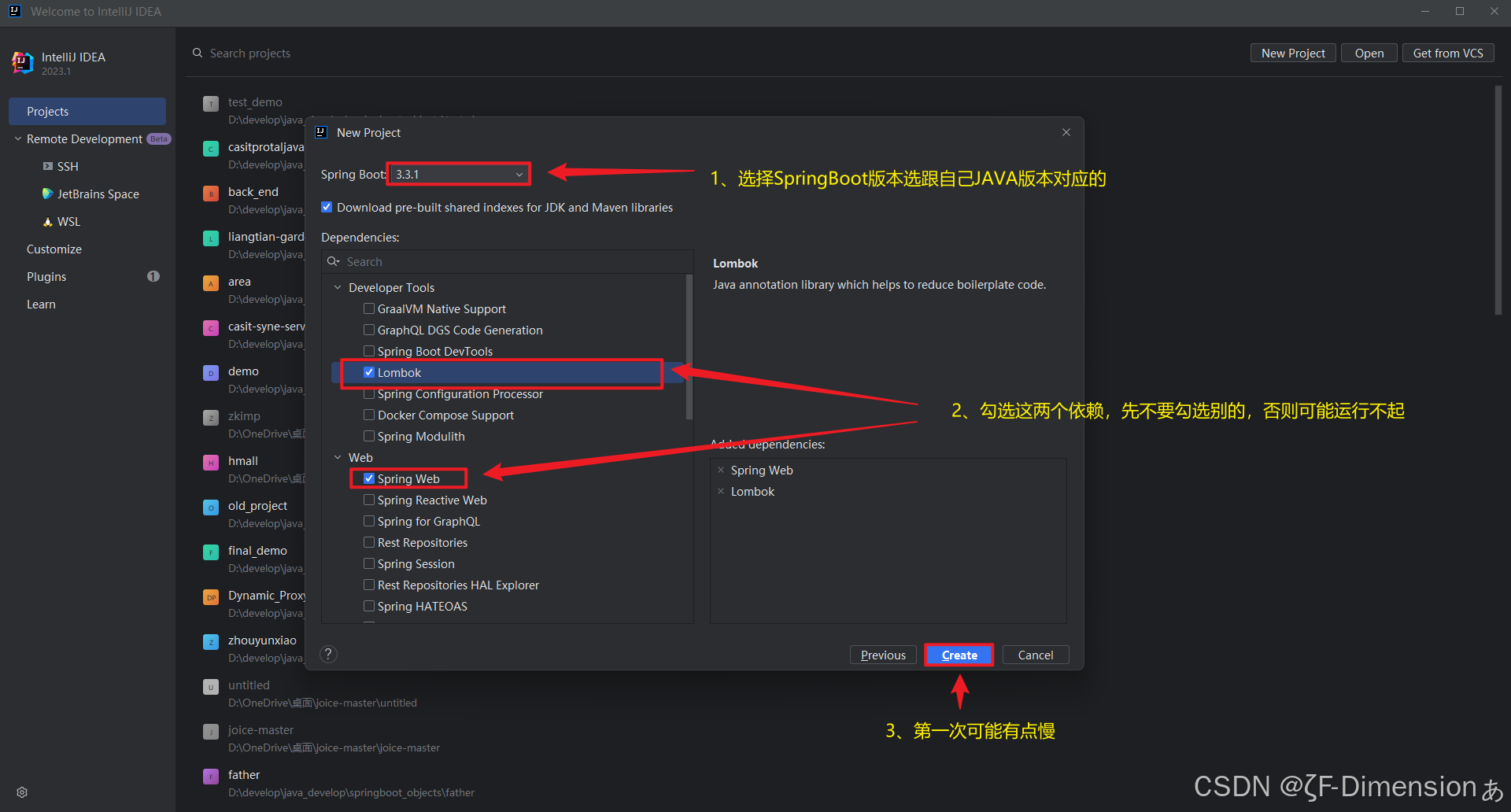
Task: Click the dependency list scrollbar
Action: coord(689,346)
